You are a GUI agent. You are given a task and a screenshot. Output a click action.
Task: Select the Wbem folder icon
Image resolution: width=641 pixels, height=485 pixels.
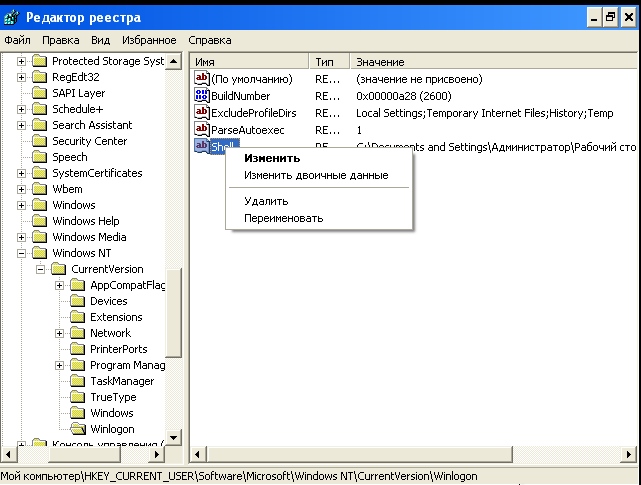click(39, 189)
